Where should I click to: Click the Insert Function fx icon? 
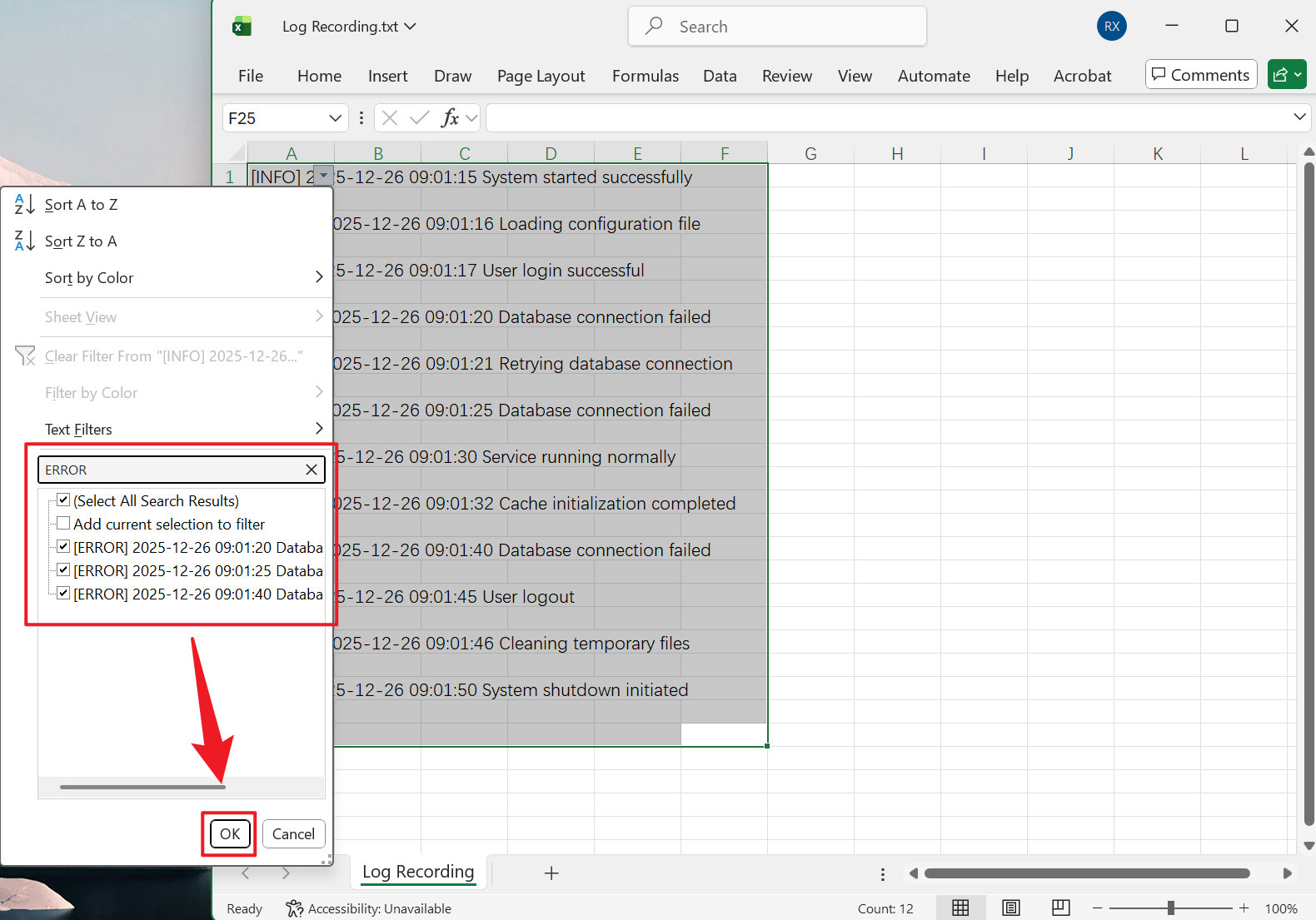[450, 118]
